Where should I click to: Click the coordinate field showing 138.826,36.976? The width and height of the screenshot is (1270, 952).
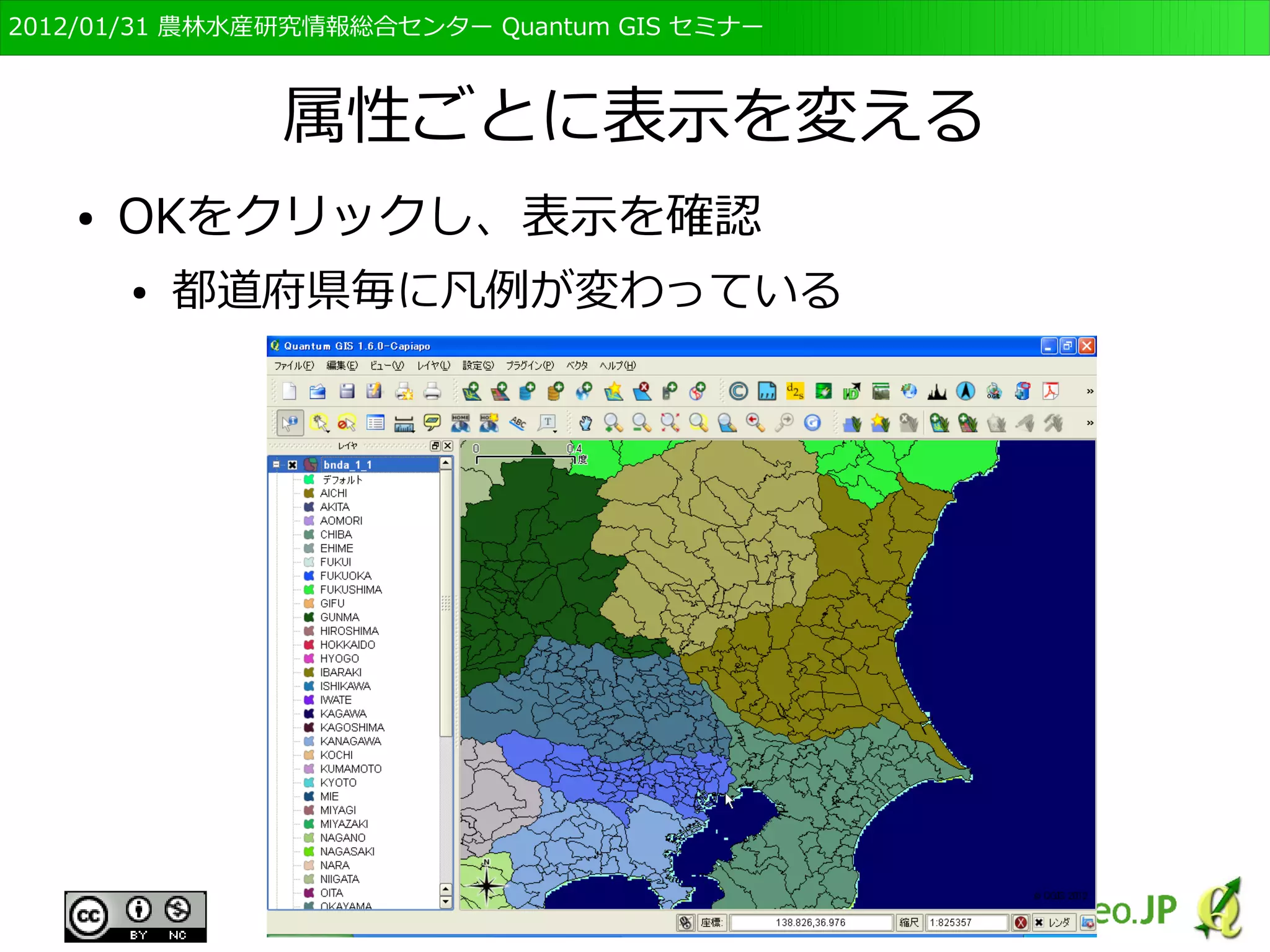[811, 923]
